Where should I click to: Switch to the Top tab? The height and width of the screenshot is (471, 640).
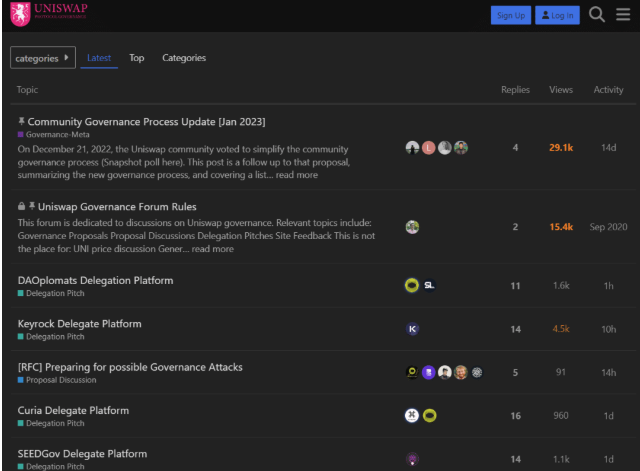pyautogui.click(x=137, y=58)
